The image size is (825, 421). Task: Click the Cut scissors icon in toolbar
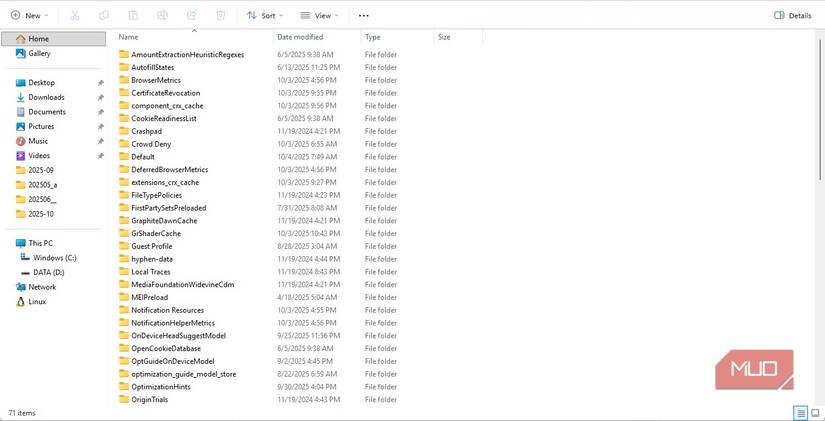[x=76, y=16]
